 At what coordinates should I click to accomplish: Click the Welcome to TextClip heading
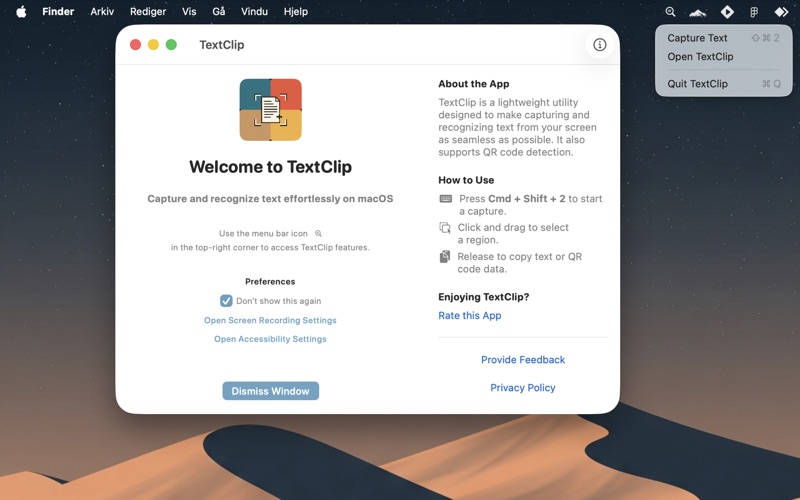(x=270, y=167)
